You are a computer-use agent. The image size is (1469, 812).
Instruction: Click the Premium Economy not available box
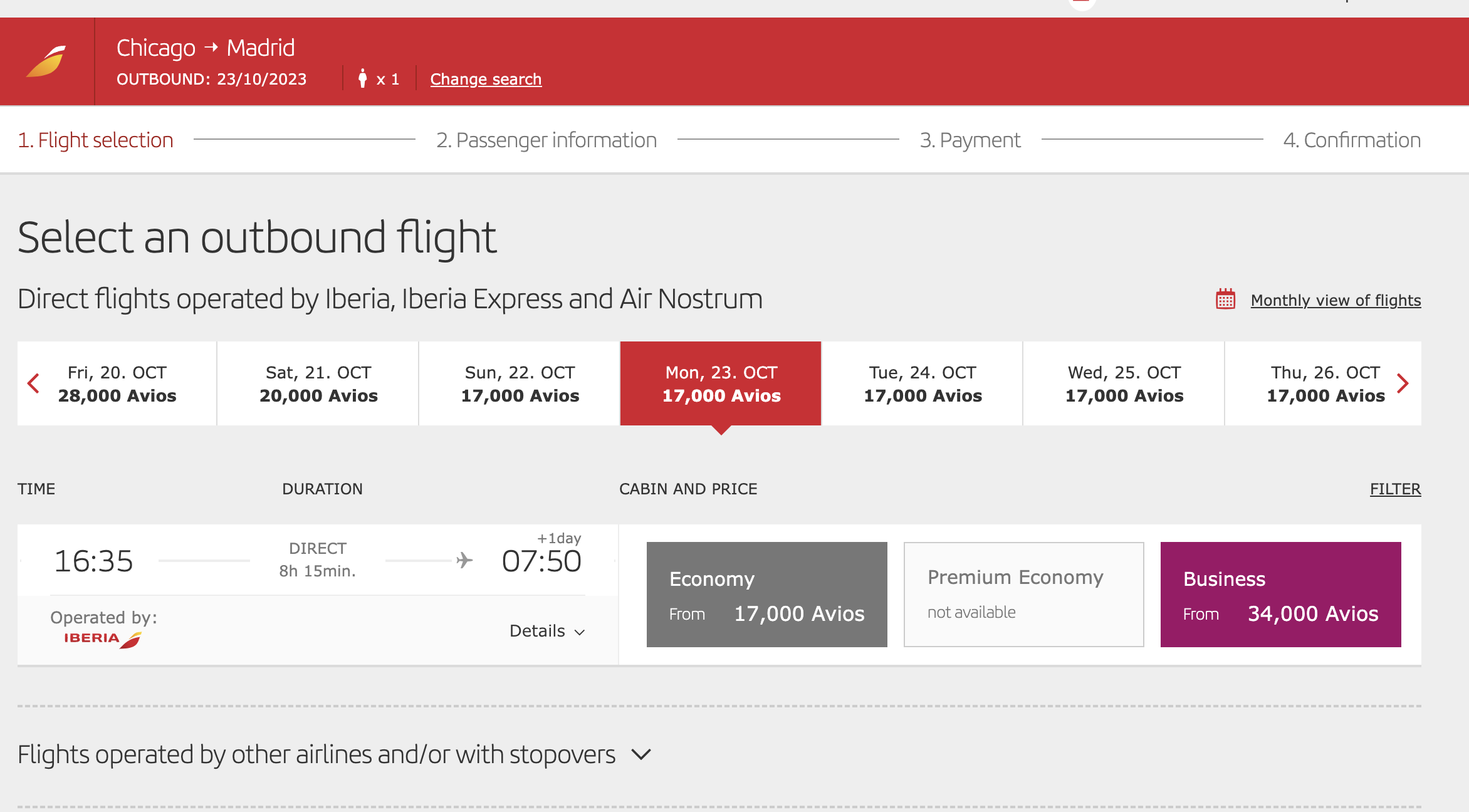tap(1024, 595)
